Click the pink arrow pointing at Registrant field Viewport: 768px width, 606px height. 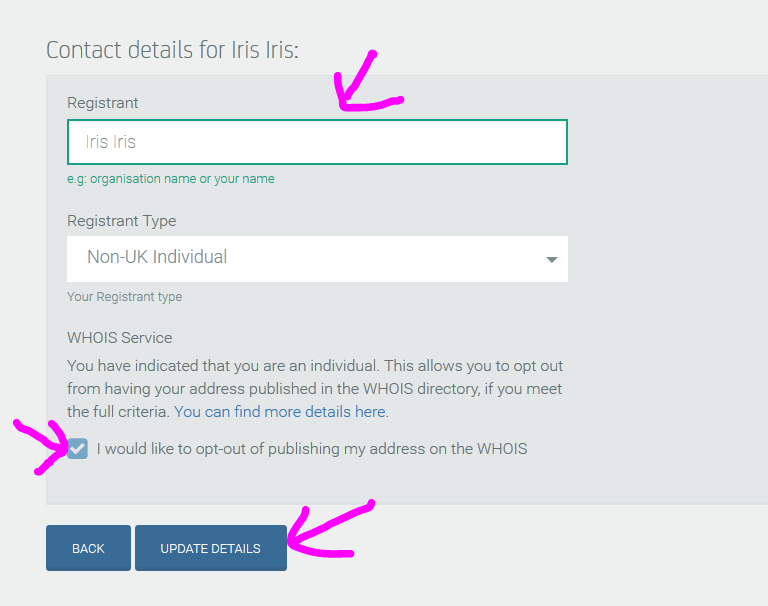(367, 81)
